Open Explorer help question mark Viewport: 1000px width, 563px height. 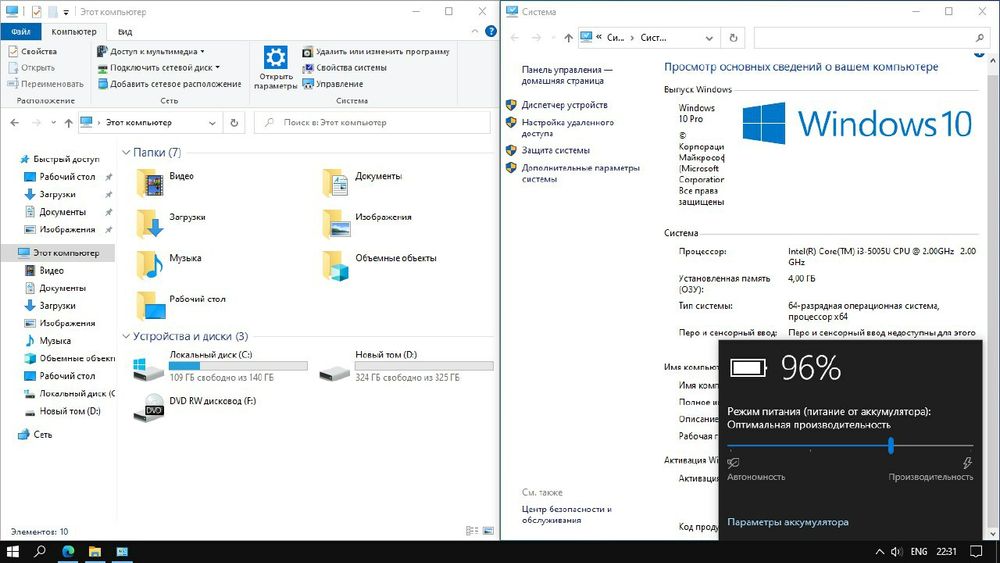490,31
